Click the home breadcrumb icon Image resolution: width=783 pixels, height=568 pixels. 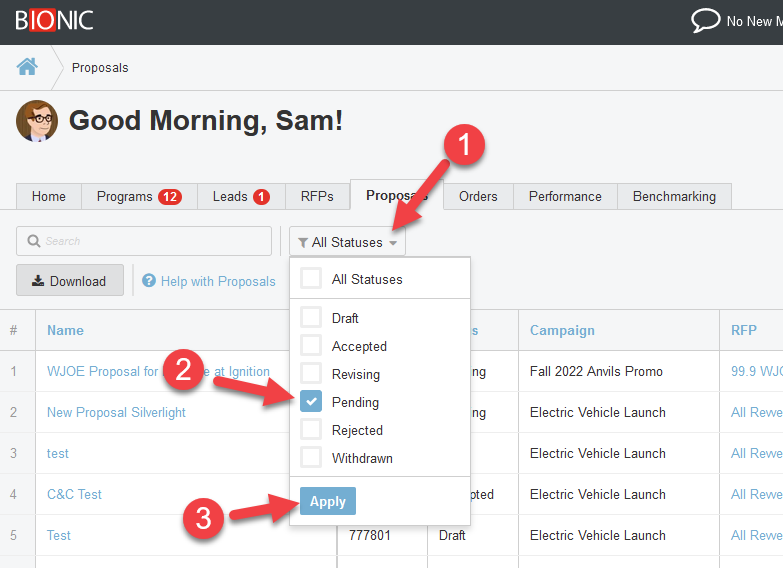(27, 66)
